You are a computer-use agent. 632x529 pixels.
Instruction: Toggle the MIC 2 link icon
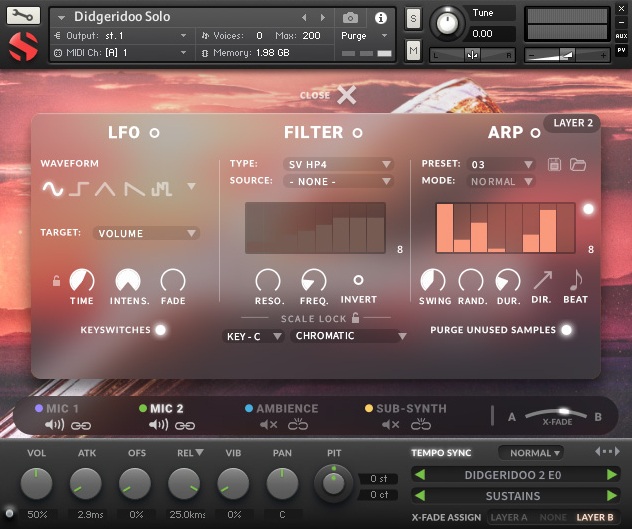click(185, 425)
